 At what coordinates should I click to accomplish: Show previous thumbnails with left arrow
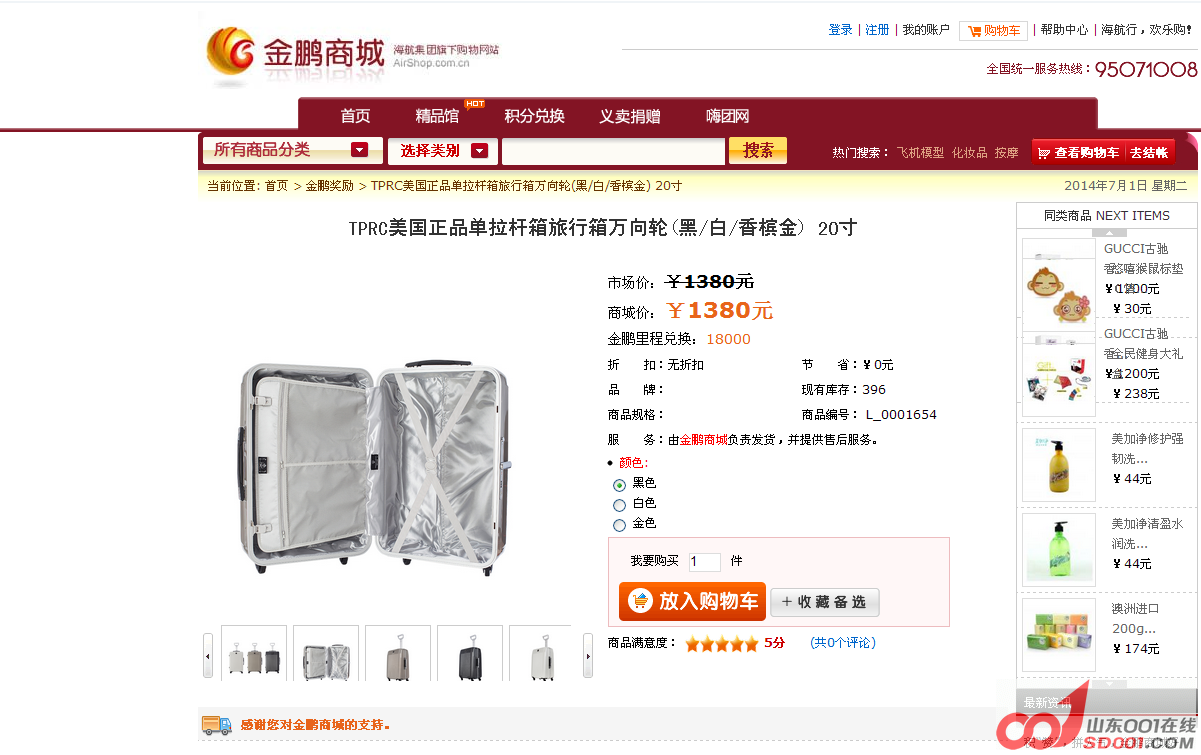(208, 655)
